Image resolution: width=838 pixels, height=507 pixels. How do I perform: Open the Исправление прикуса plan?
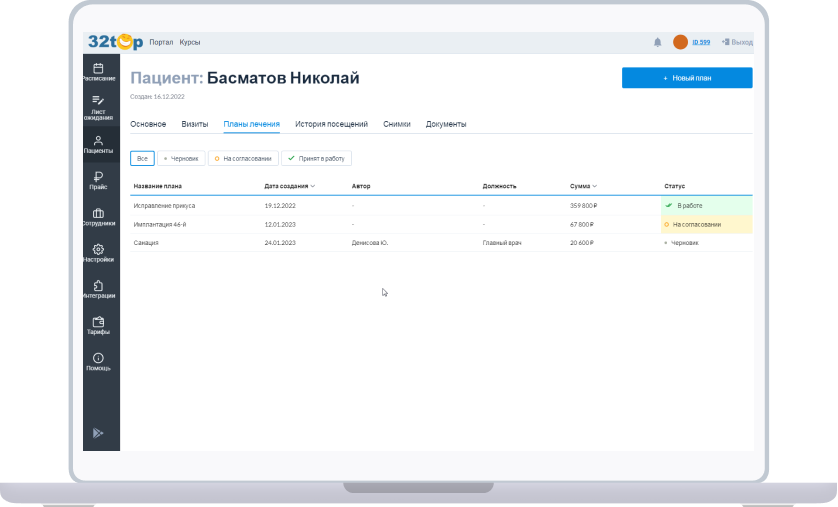164,206
